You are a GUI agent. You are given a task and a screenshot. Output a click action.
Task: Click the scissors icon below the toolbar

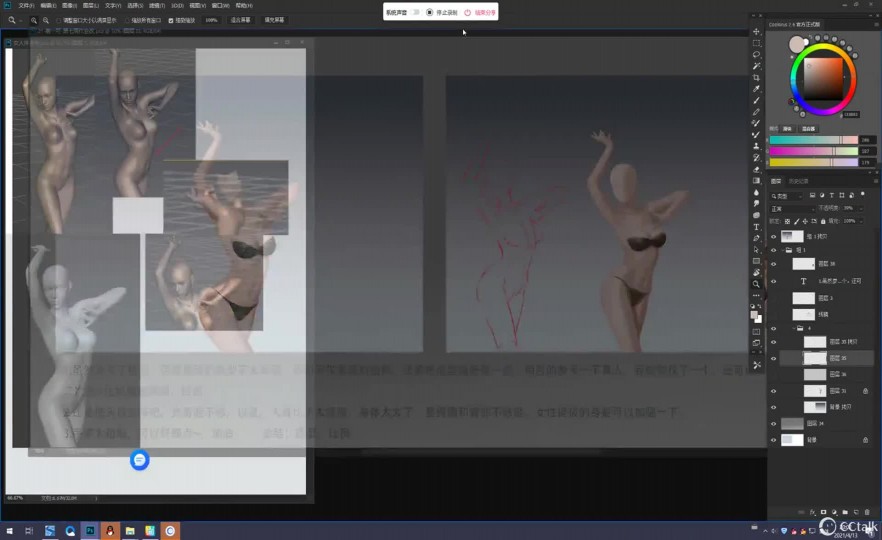click(x=757, y=365)
